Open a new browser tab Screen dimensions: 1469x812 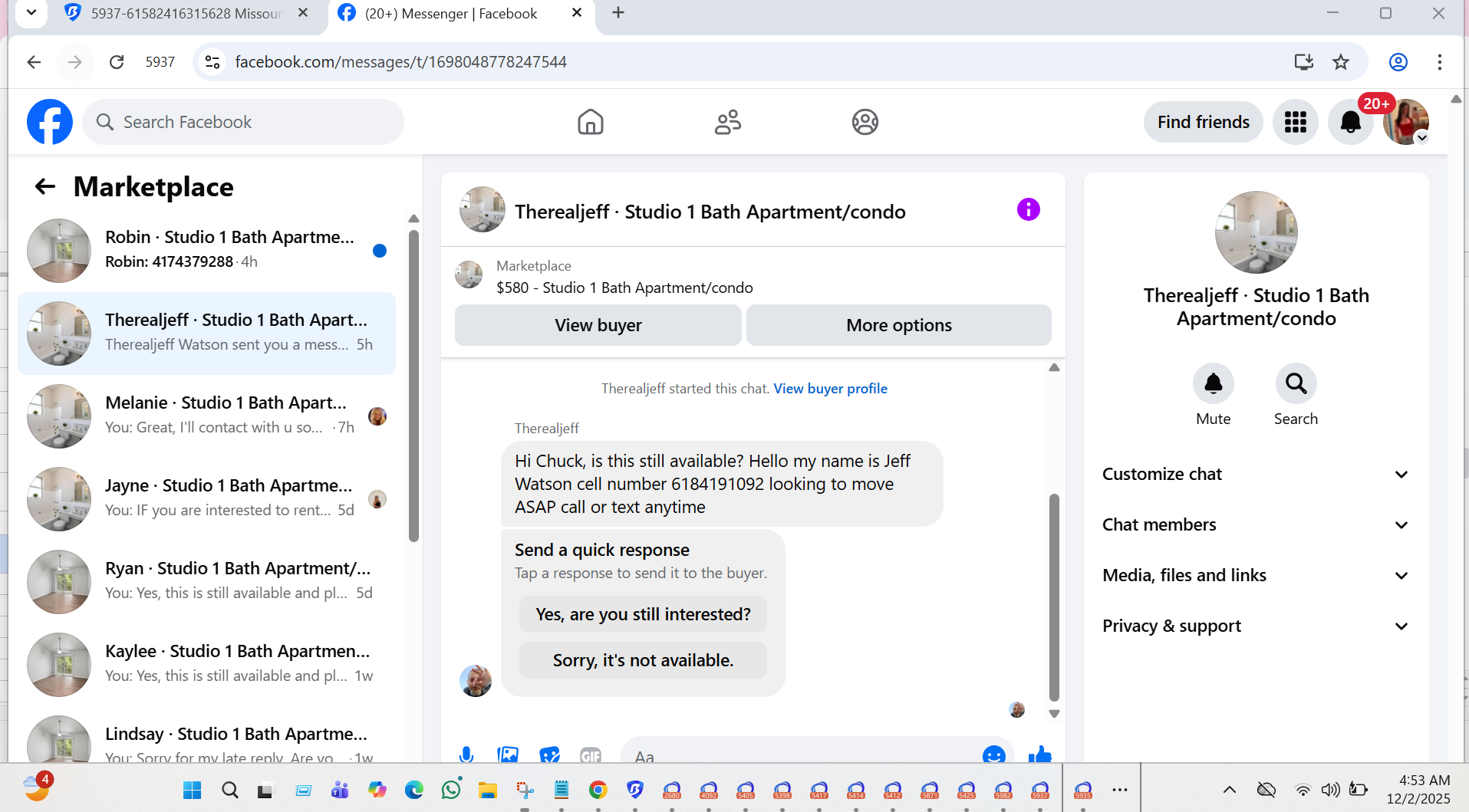[x=618, y=13]
